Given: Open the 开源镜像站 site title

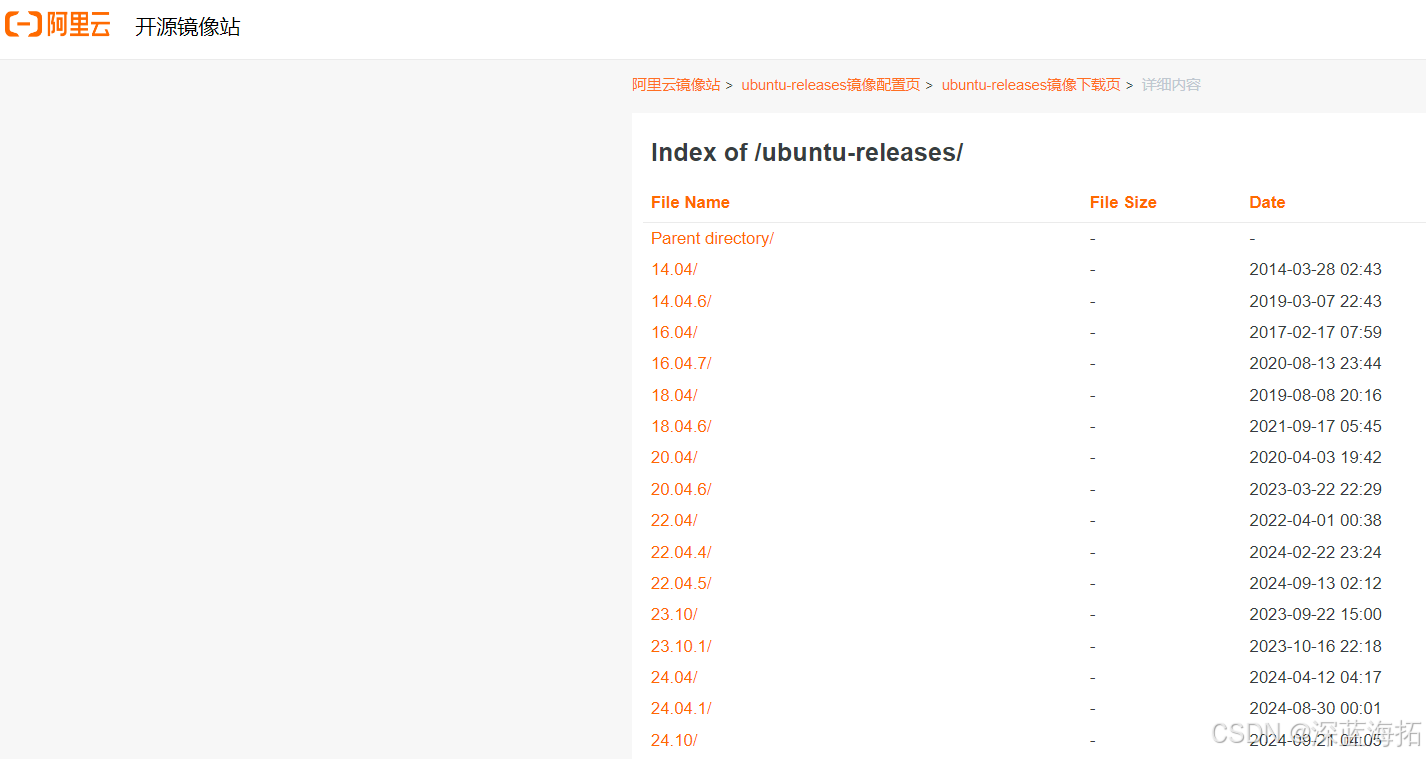Looking at the screenshot, I should coord(188,27).
